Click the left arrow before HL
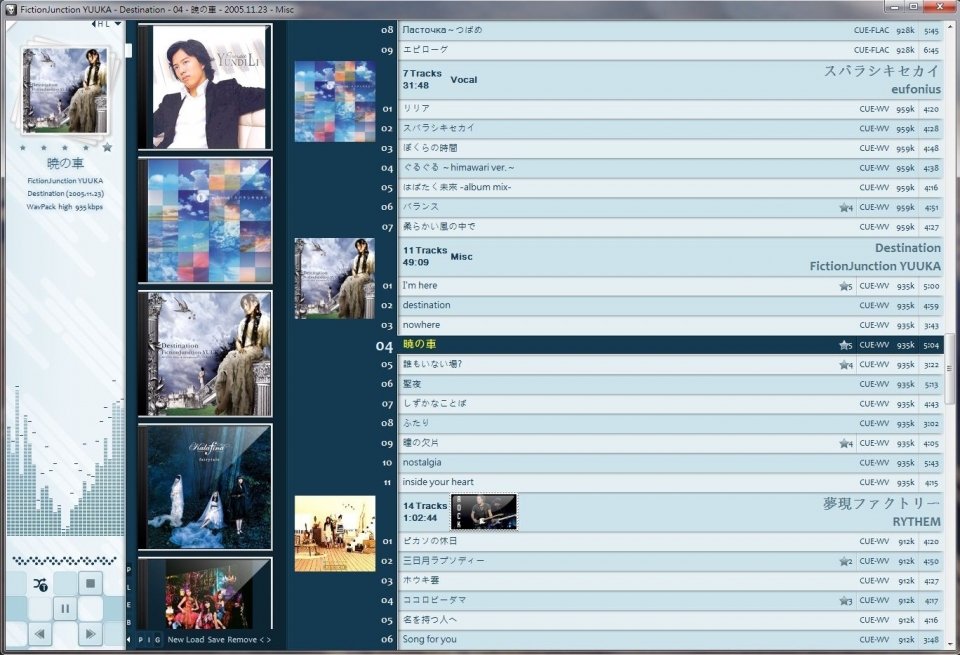Screen dimensions: 960x655 (94, 24)
